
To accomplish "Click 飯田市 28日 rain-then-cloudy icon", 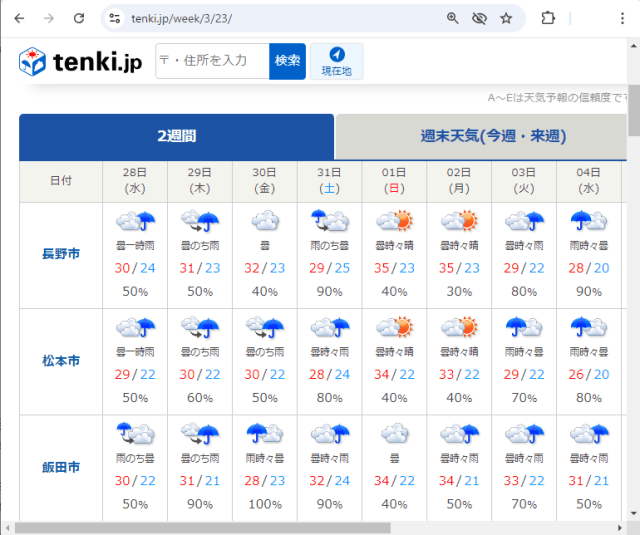I will (x=135, y=433).
